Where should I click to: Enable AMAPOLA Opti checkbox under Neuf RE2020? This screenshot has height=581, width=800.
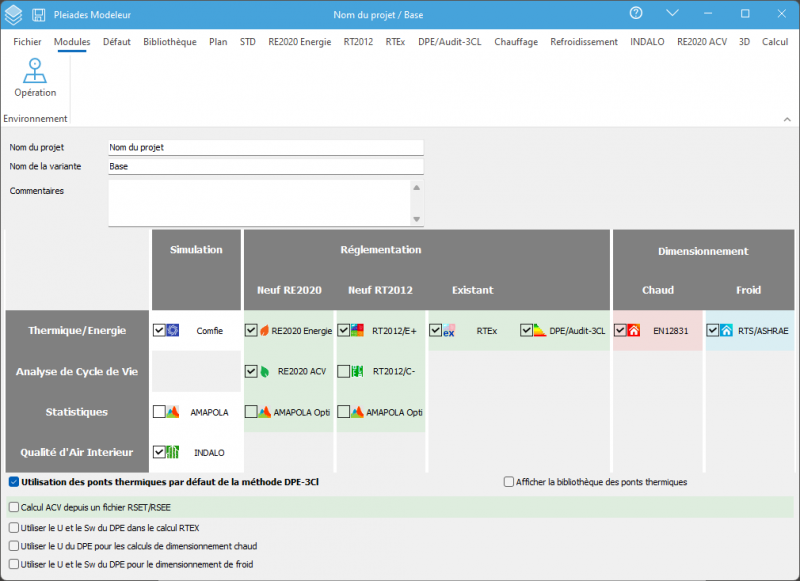[x=251, y=412]
